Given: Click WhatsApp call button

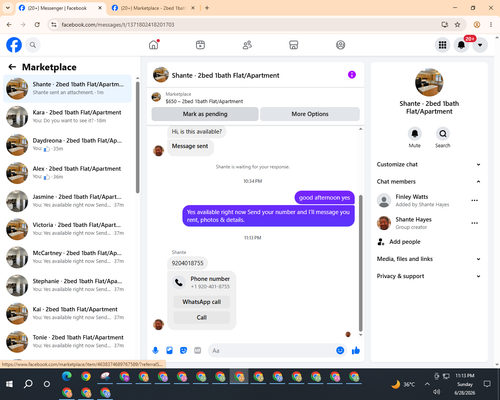Looking at the screenshot, I should (202, 302).
